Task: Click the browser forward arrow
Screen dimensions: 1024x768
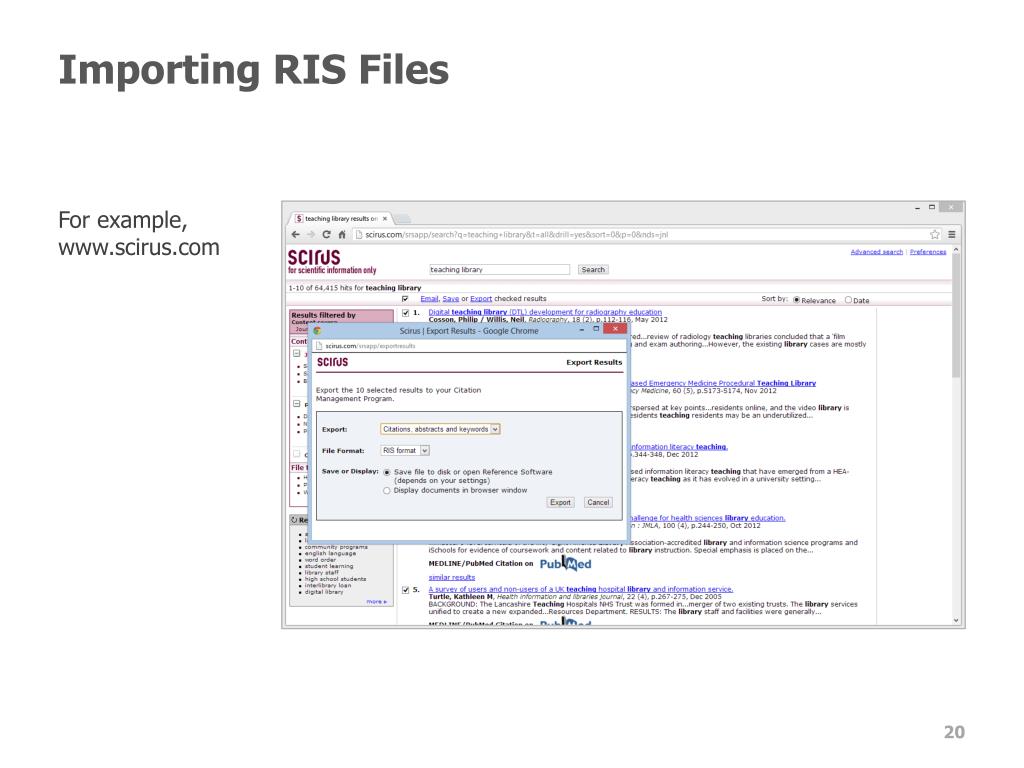Action: coord(311,234)
